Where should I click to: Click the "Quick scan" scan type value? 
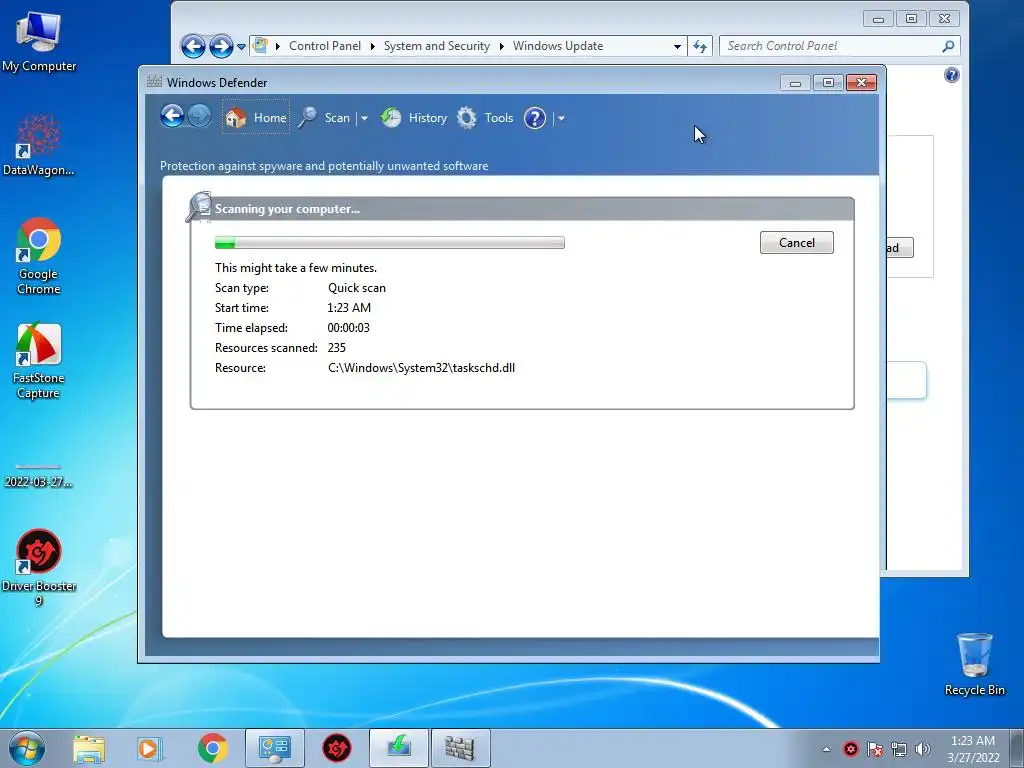point(357,288)
